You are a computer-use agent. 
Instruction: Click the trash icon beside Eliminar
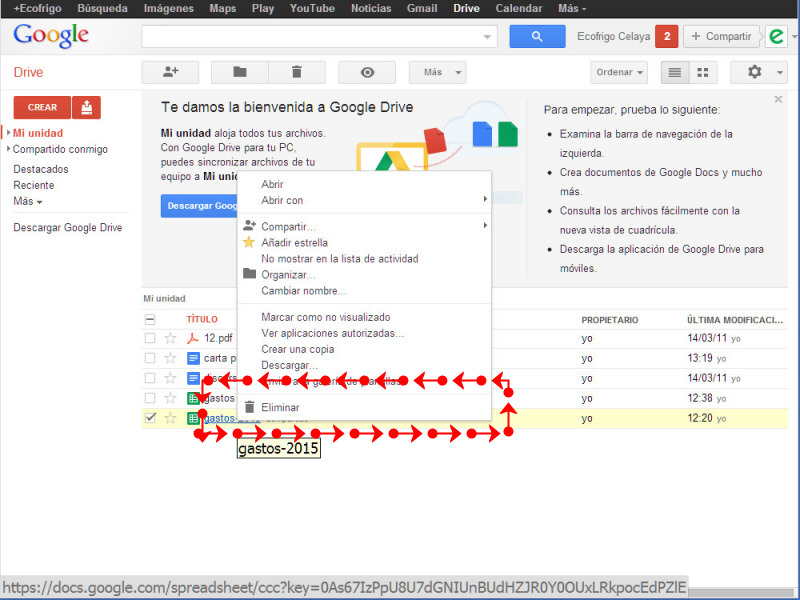[249, 407]
